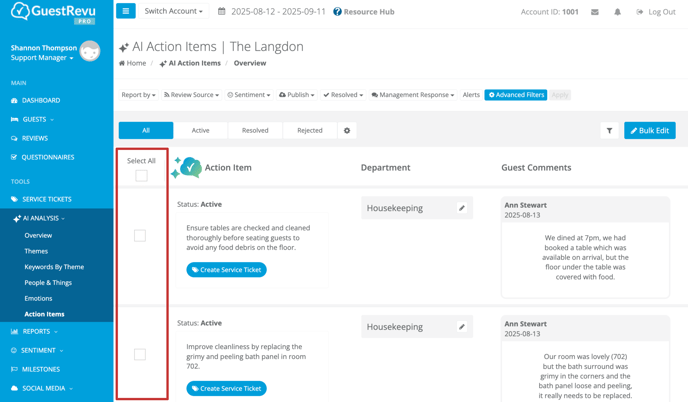Click the user avatar in sidebar
This screenshot has width=688, height=402.
tap(90, 52)
